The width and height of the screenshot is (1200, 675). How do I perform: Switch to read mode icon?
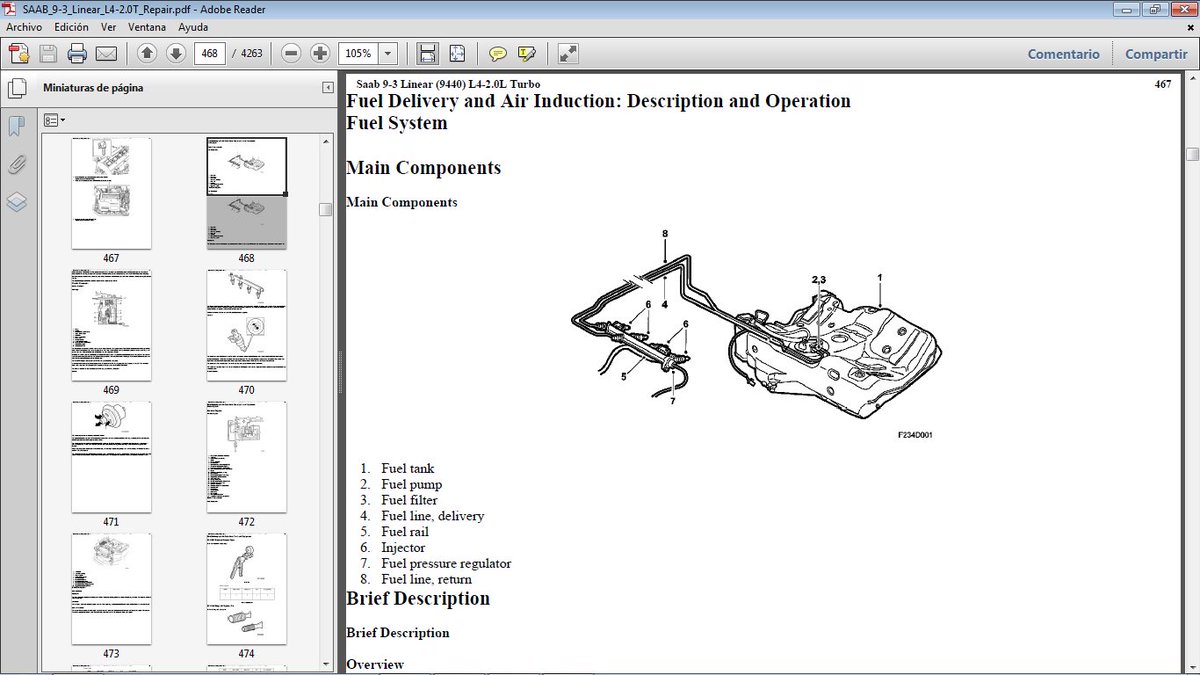click(567, 53)
